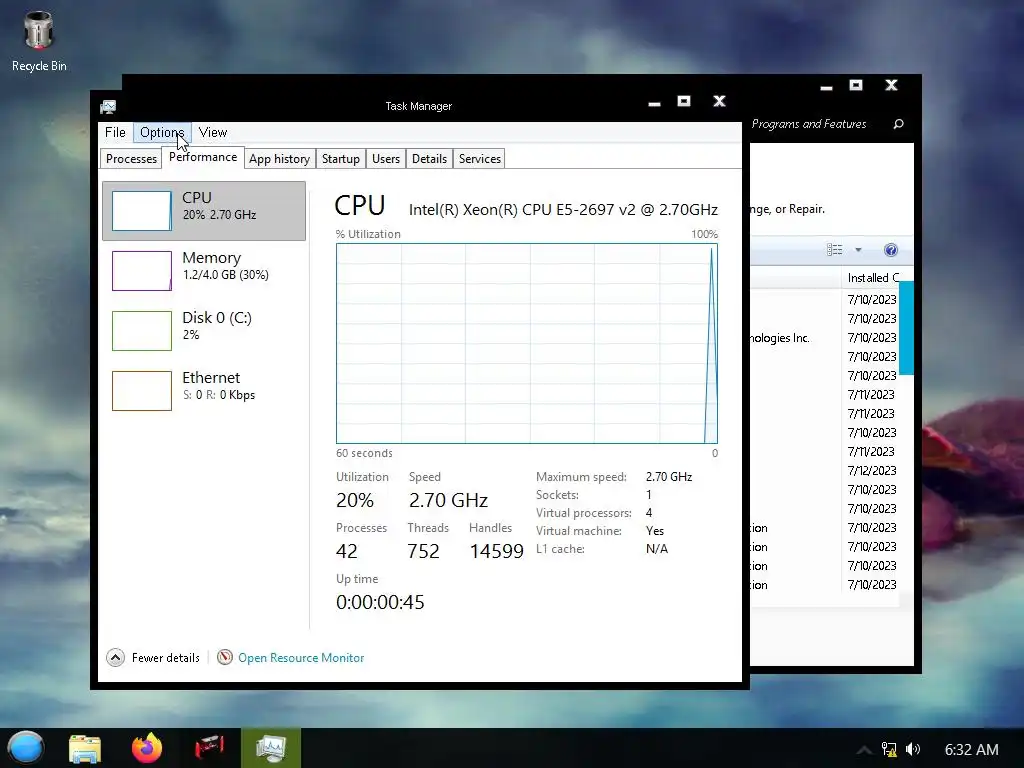The height and width of the screenshot is (768, 1024).
Task: Open the Details tab
Action: pos(429,159)
